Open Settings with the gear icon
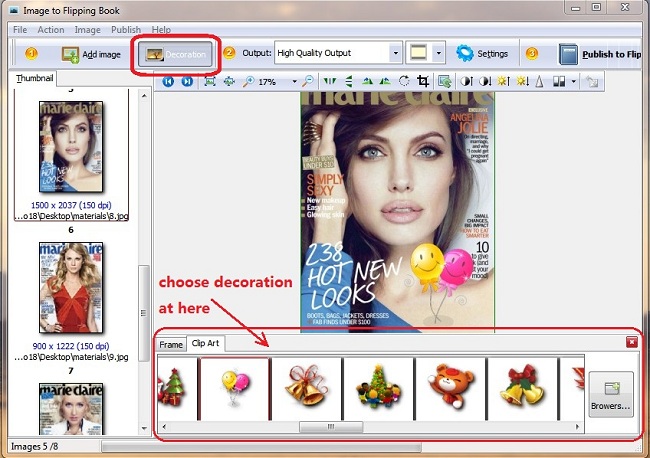This screenshot has width=650, height=458. pos(482,53)
